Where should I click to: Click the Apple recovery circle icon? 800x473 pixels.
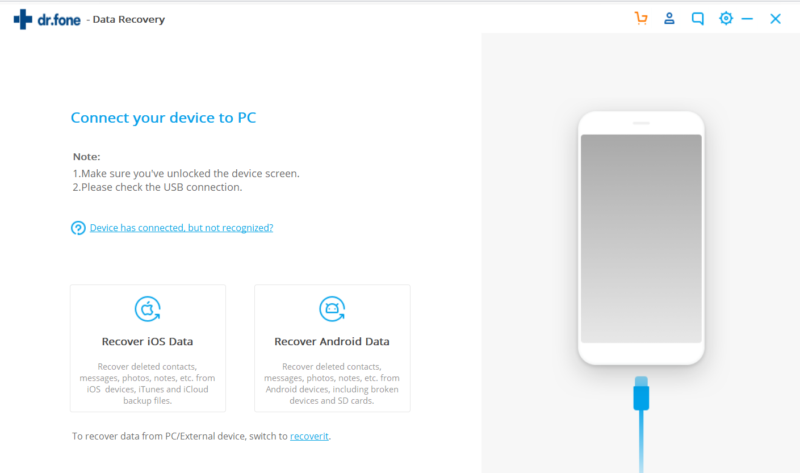click(x=147, y=309)
